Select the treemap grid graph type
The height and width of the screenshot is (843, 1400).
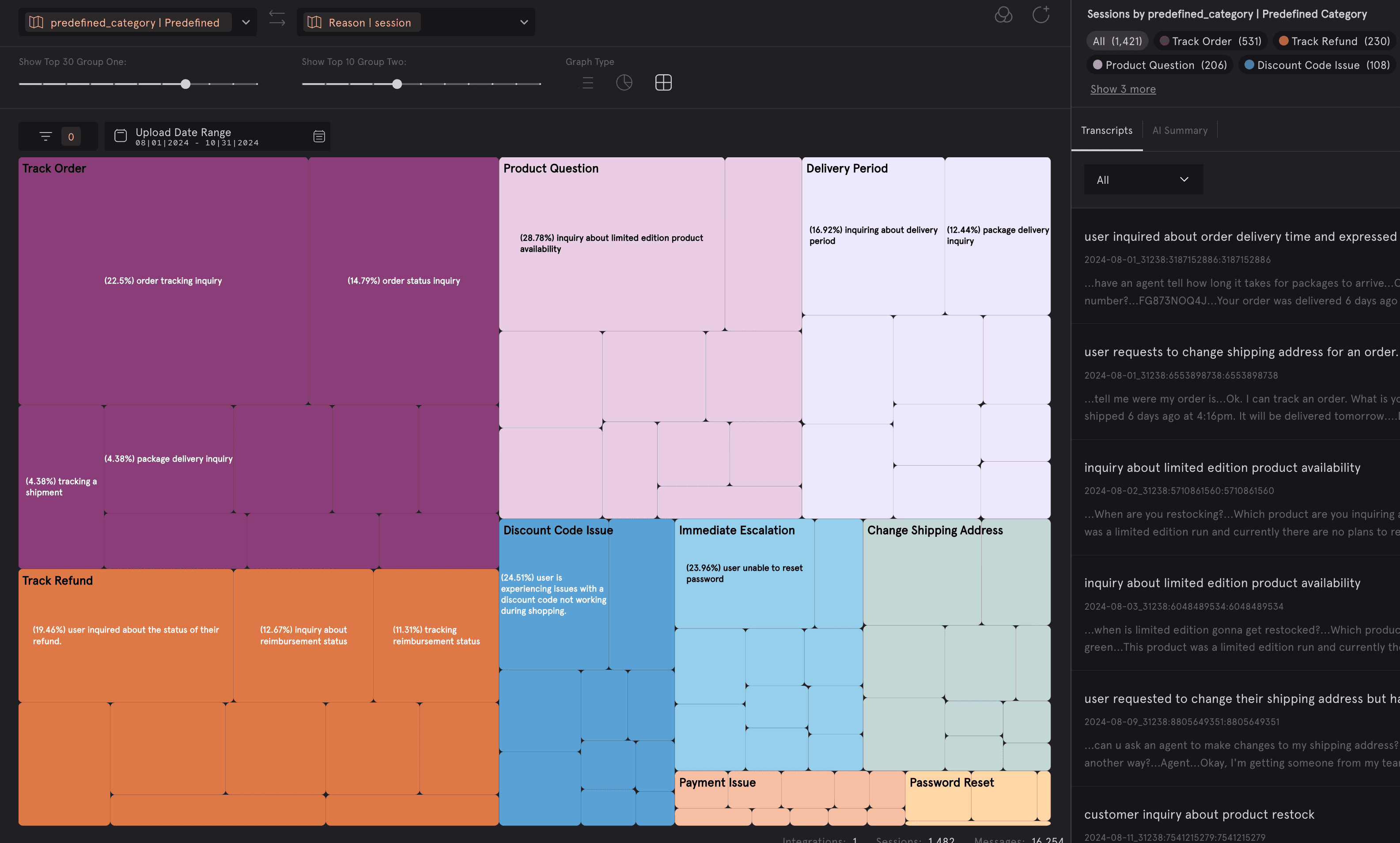(x=663, y=83)
